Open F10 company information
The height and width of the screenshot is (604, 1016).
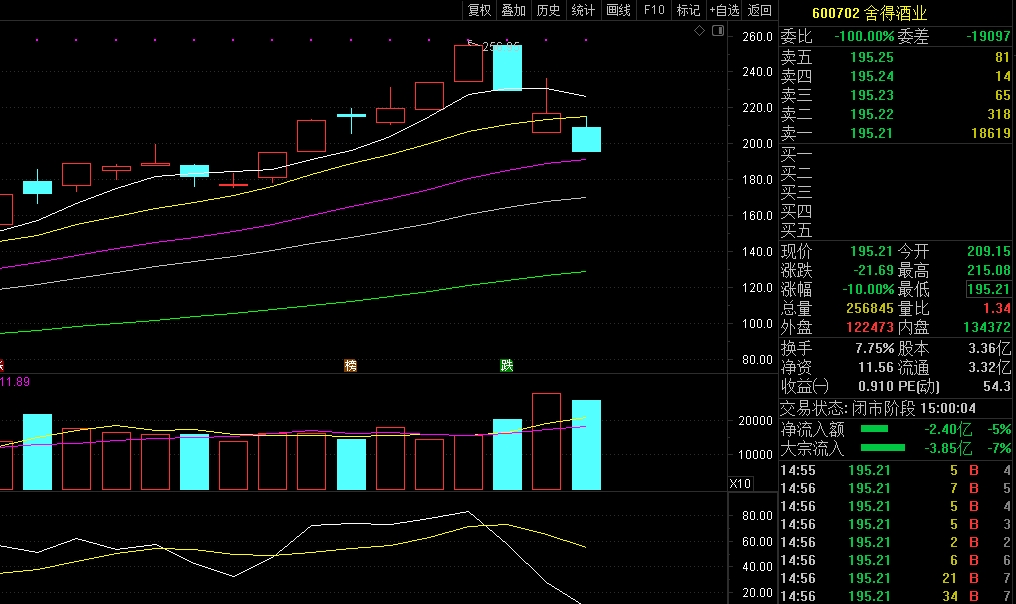tap(654, 10)
